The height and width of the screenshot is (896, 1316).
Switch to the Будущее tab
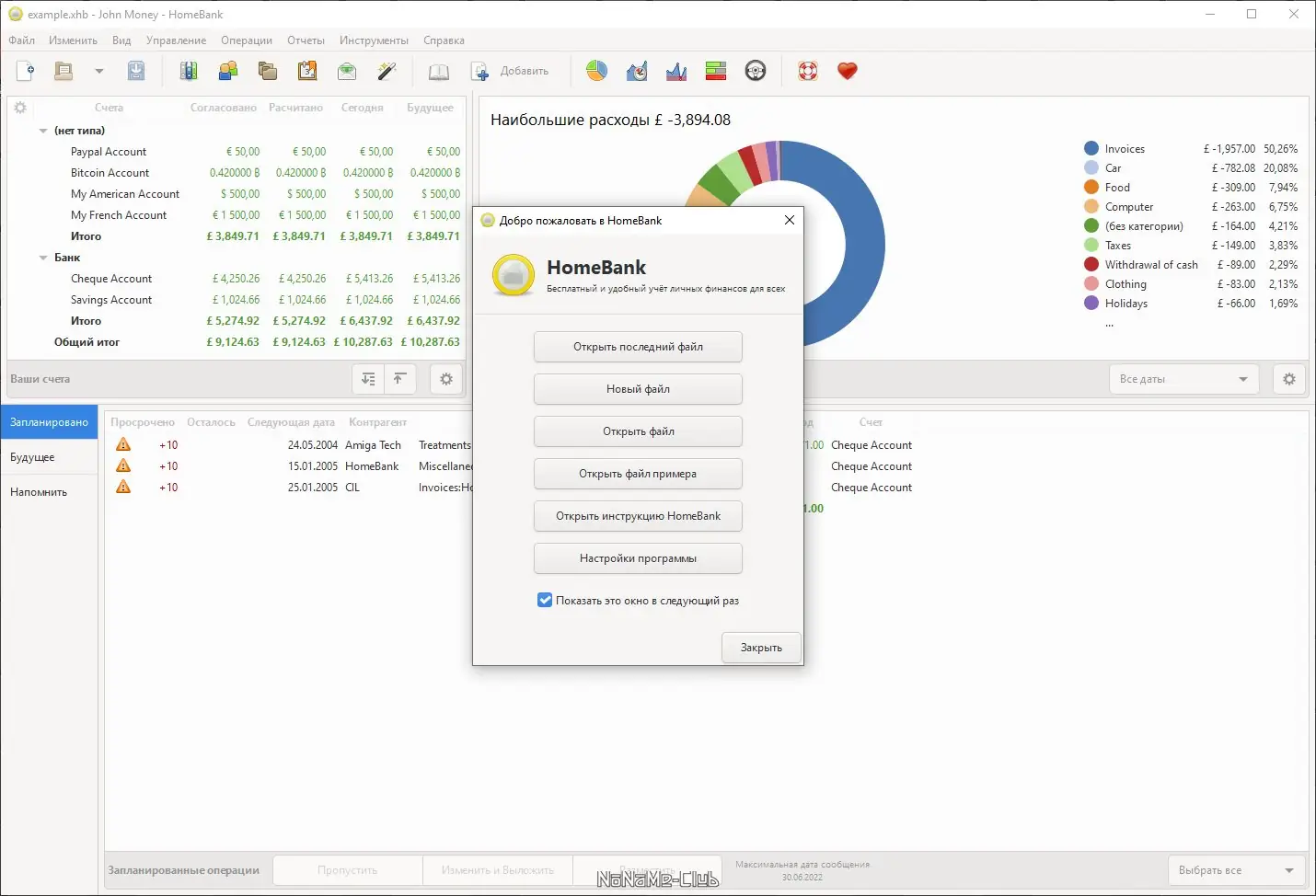click(x=50, y=457)
